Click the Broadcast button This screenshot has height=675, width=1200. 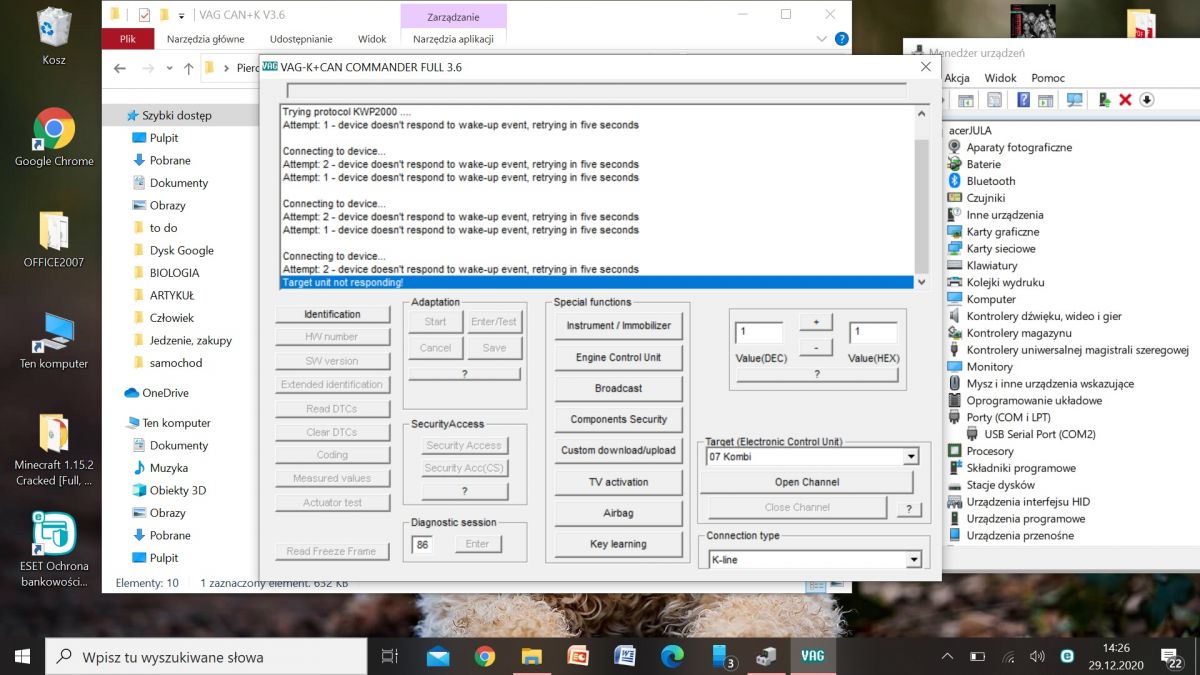pyautogui.click(x=618, y=388)
